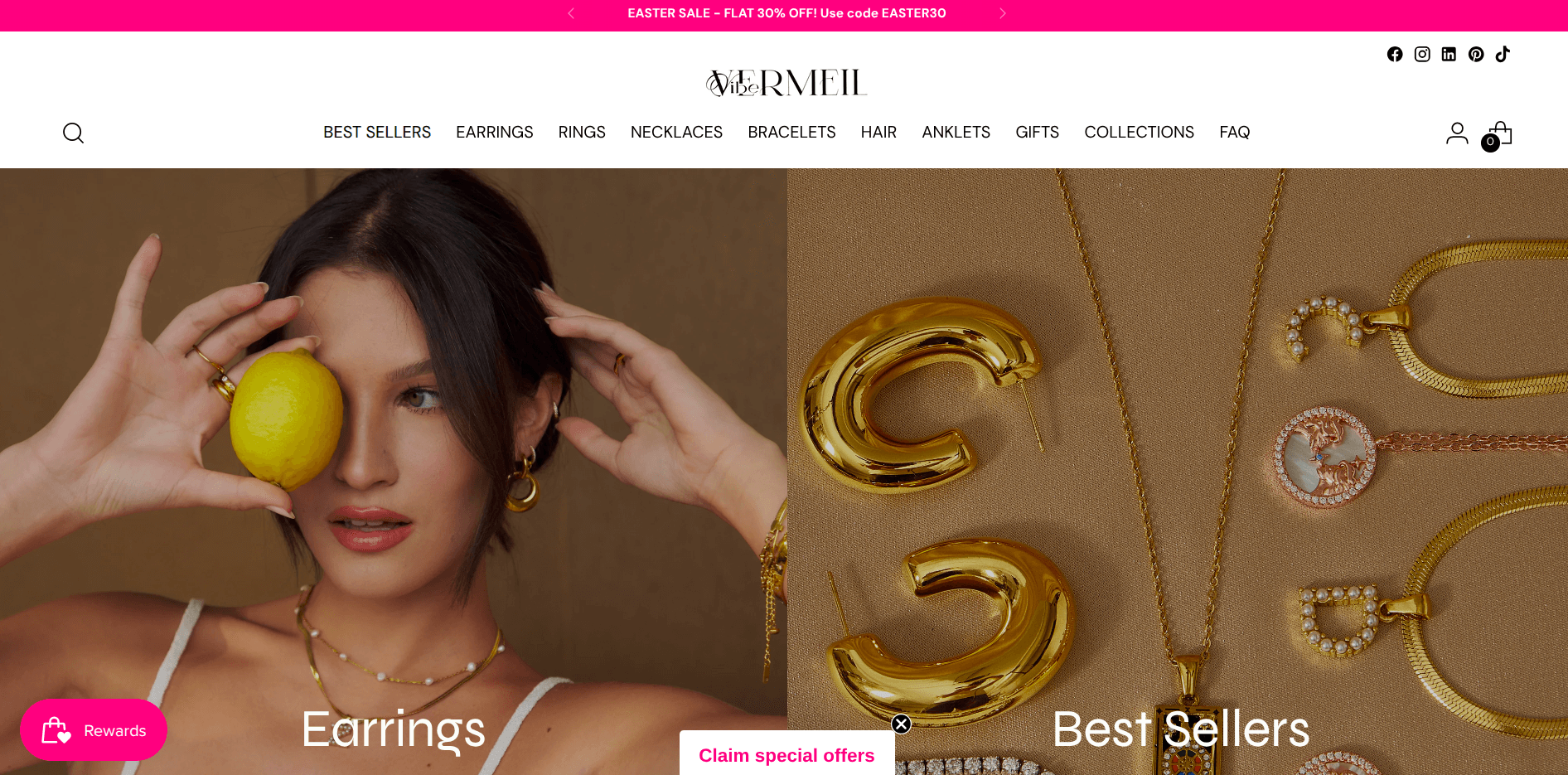Click the search magnifier icon
This screenshot has height=775, width=1568.
(73, 133)
